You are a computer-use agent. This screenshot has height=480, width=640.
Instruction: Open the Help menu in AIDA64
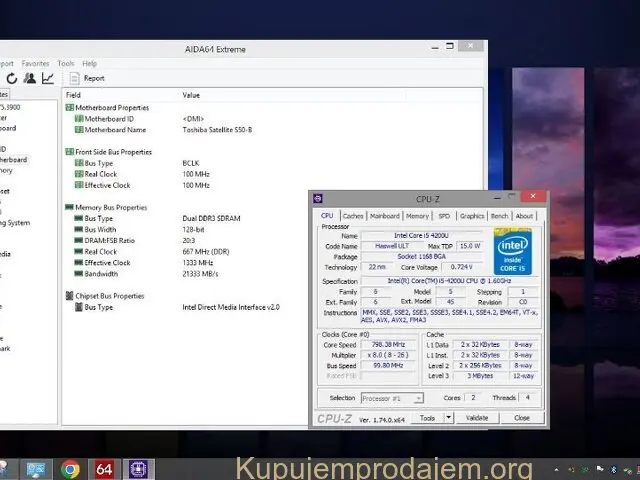click(90, 63)
